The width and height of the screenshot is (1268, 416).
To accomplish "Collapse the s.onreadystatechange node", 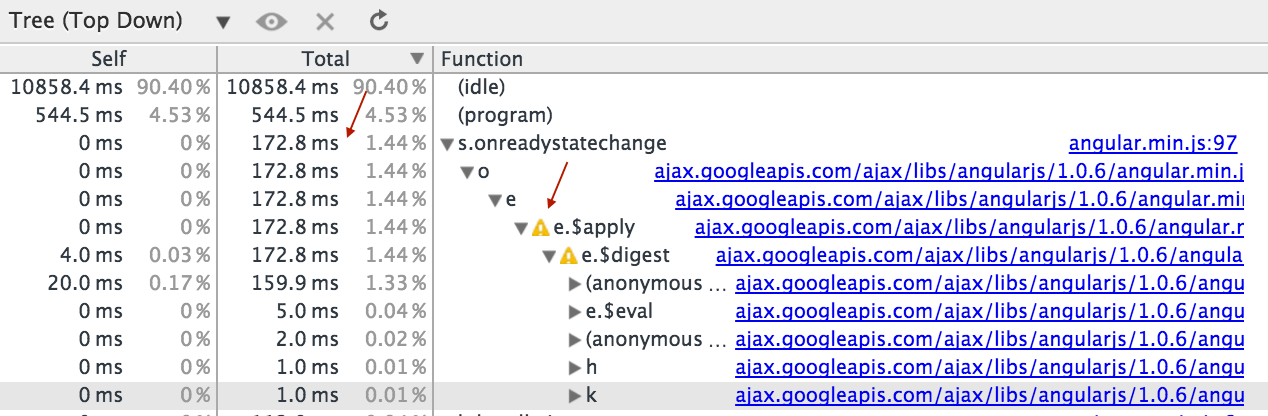I will 446,144.
